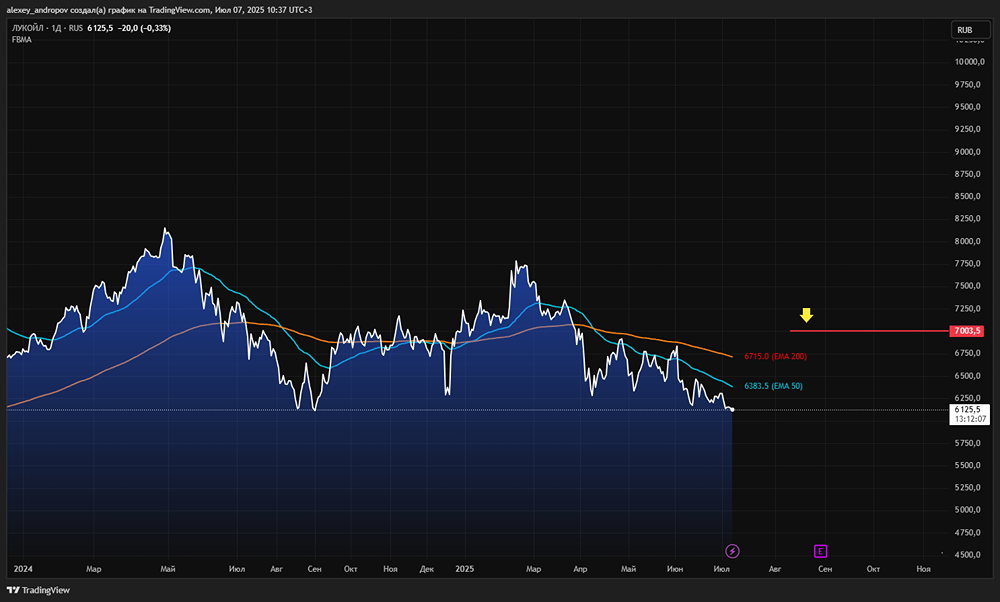Select the FBMA indicator label
Screen dimensions: 1000x602
point(21,40)
